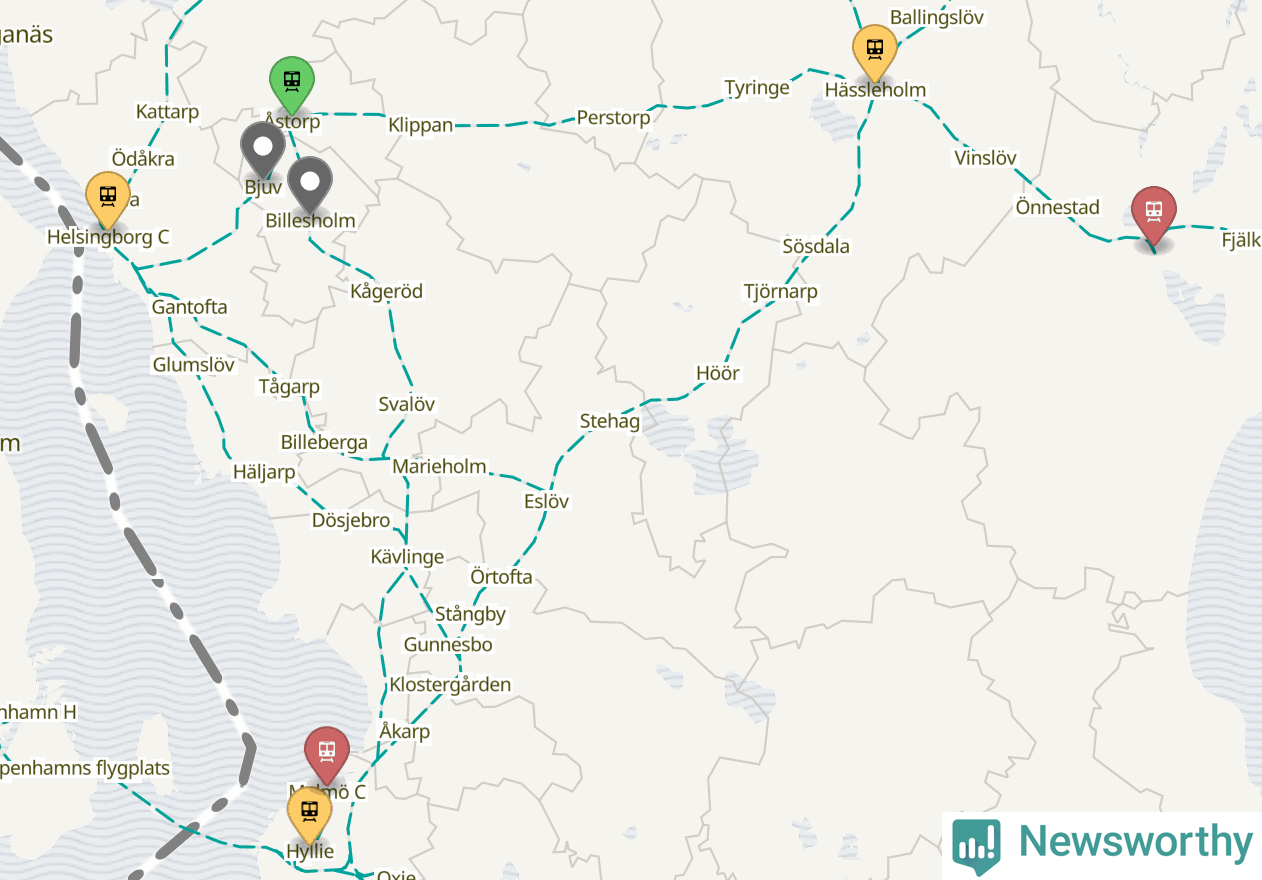The width and height of the screenshot is (1262, 880).
Task: Click the Marieholm station label
Action: click(439, 466)
